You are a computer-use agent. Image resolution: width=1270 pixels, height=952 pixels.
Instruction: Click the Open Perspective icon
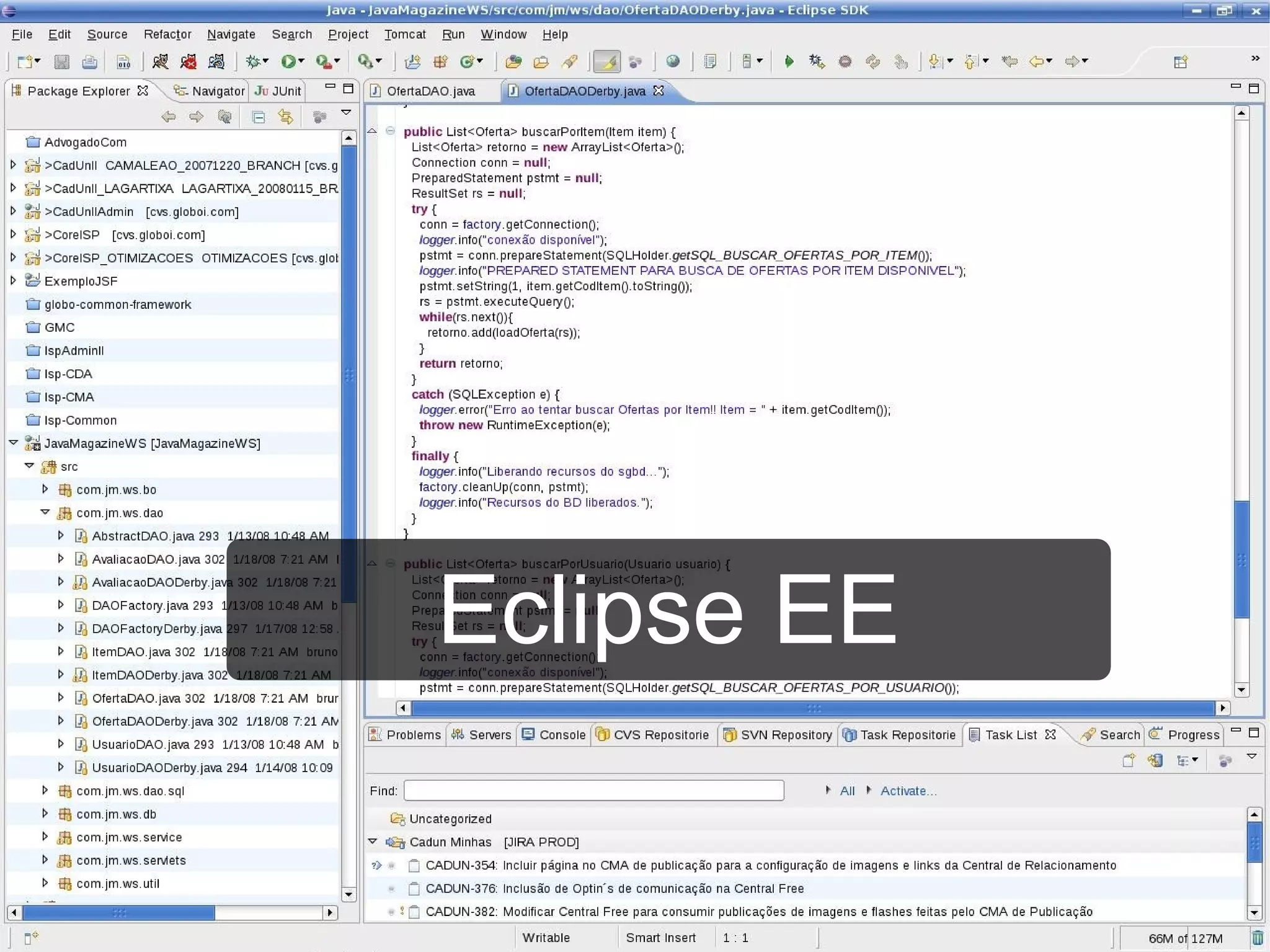coord(1181,61)
